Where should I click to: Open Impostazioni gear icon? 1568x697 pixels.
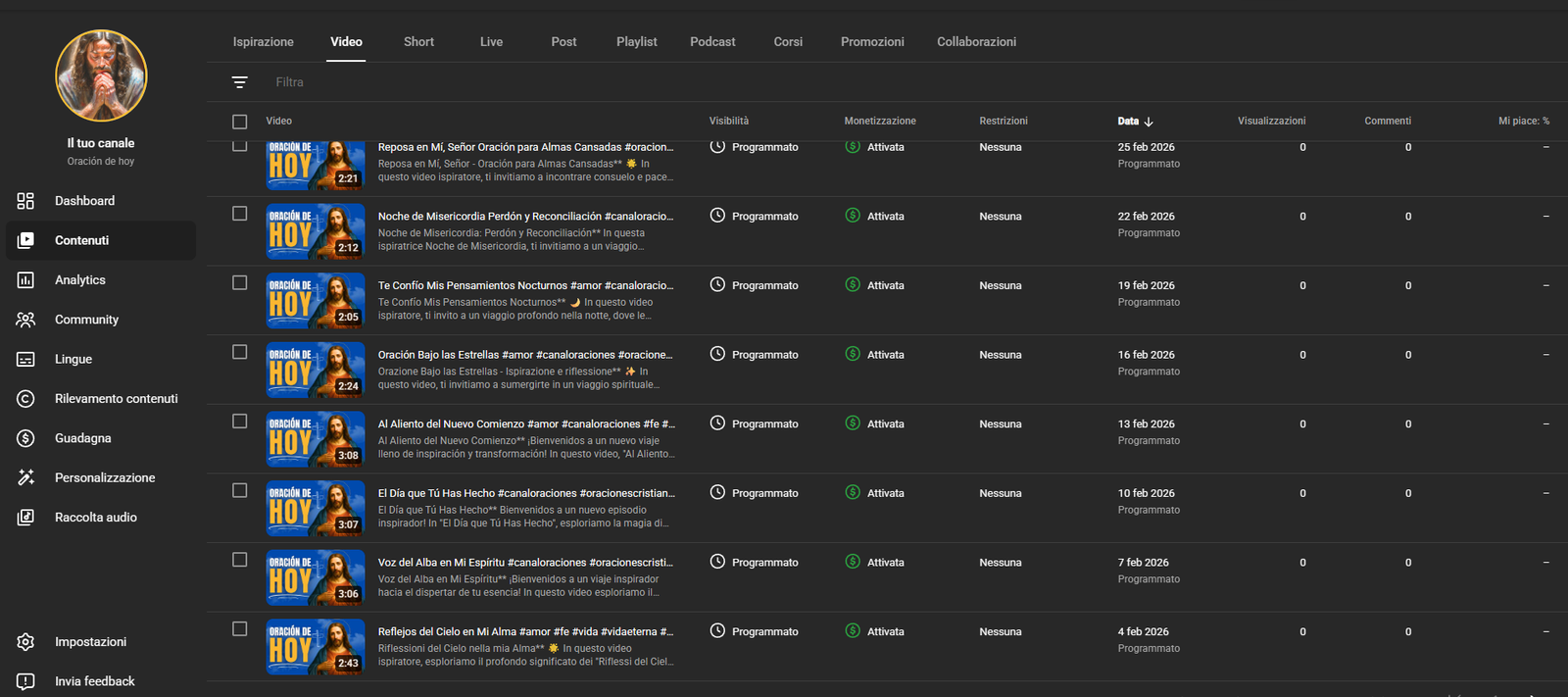(25, 642)
